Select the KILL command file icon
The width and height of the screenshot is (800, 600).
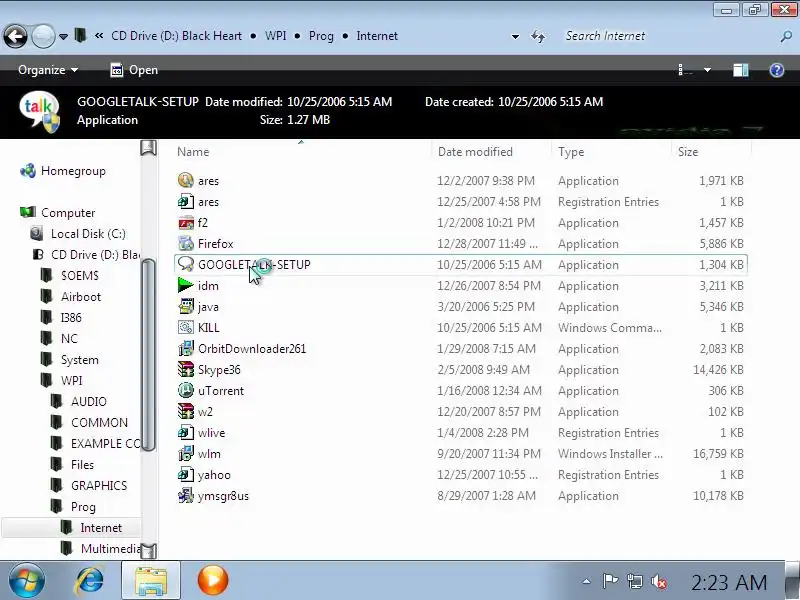[x=186, y=327]
